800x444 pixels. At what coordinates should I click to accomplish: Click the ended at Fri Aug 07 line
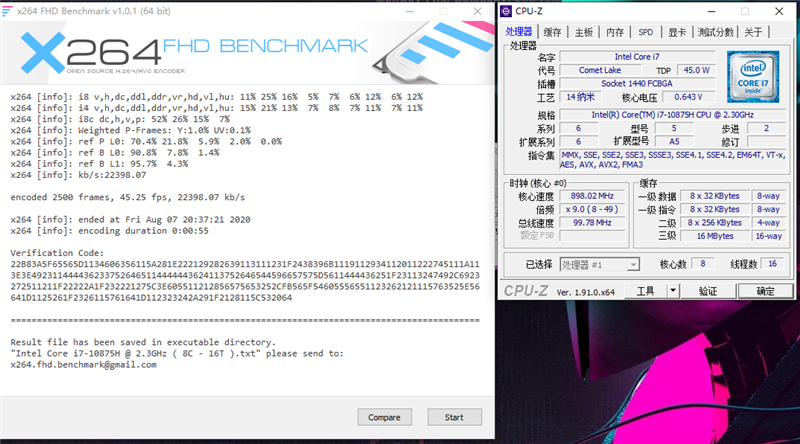click(x=130, y=219)
